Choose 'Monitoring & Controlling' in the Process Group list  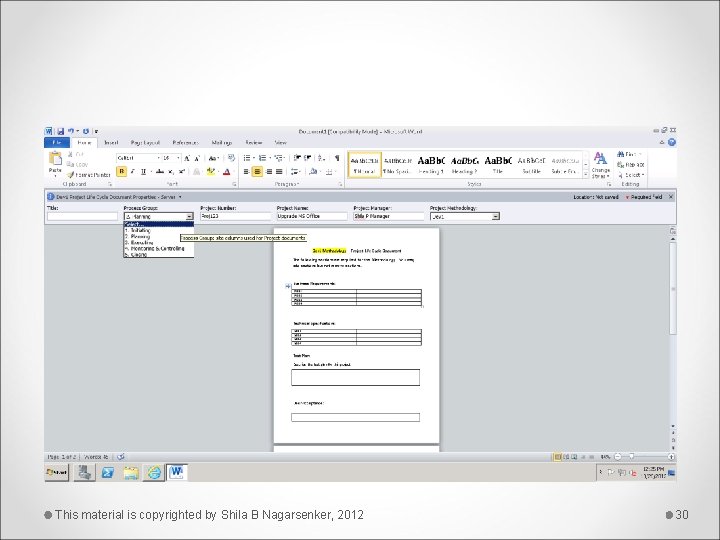tap(158, 248)
